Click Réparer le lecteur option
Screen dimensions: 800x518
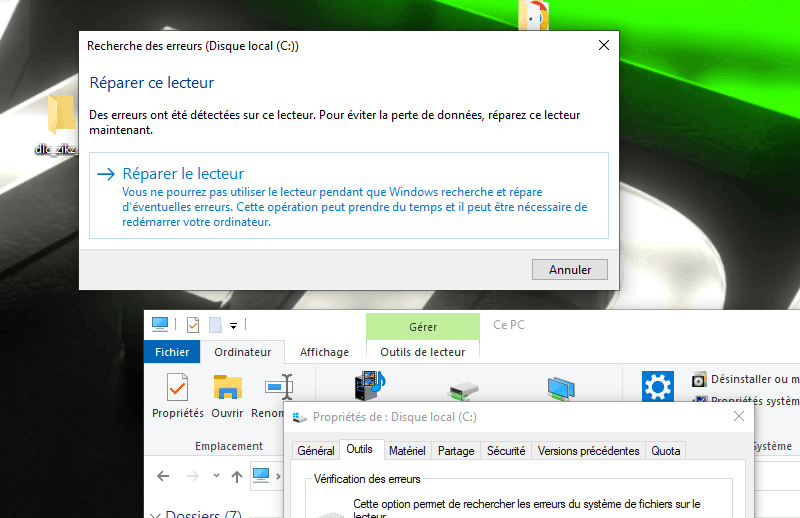348,195
